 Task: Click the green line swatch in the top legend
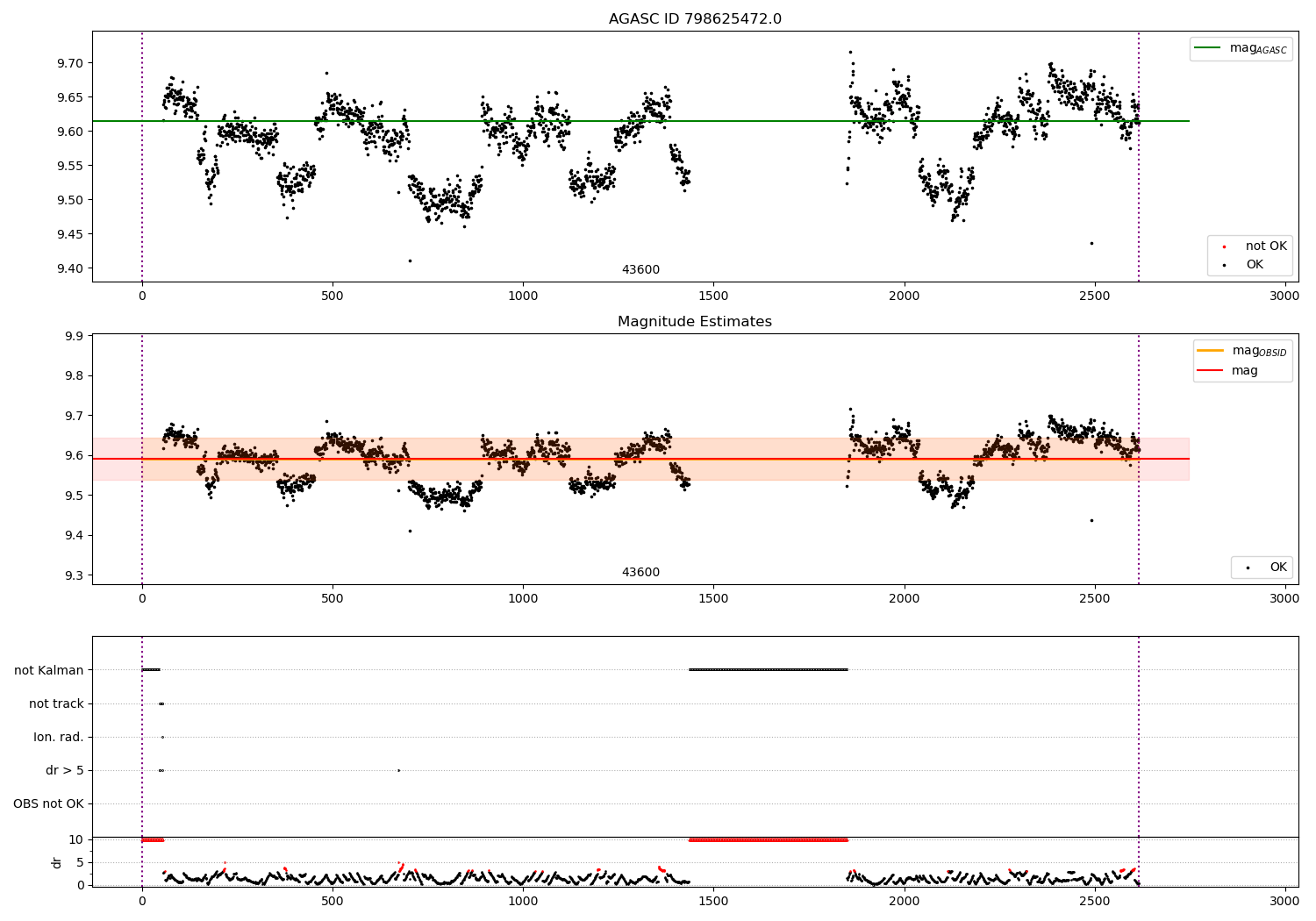[x=1208, y=48]
